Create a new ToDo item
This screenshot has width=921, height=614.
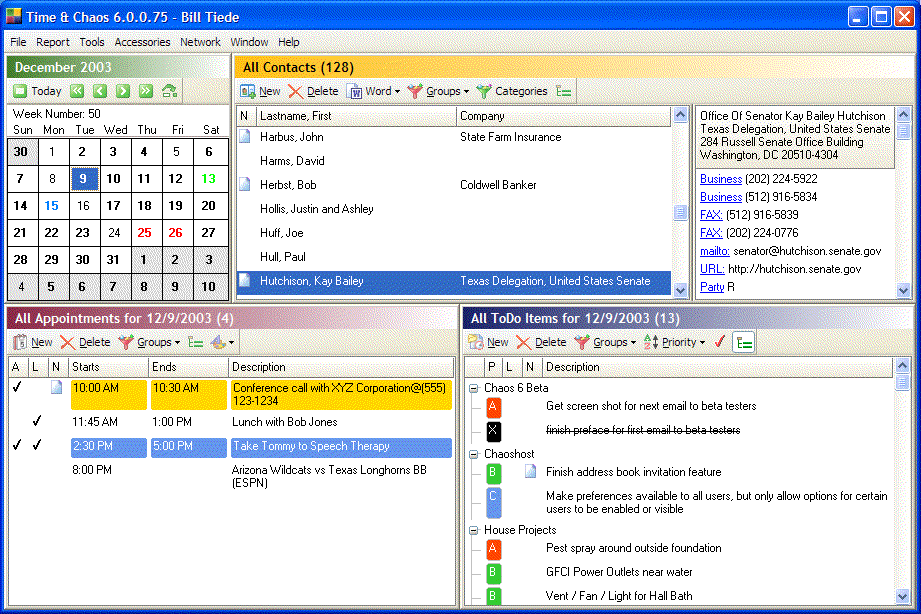click(x=488, y=342)
